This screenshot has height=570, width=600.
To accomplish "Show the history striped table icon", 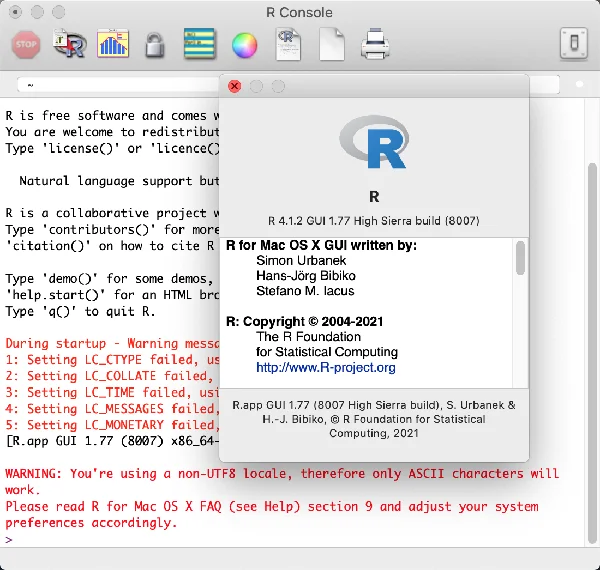I will pos(199,44).
